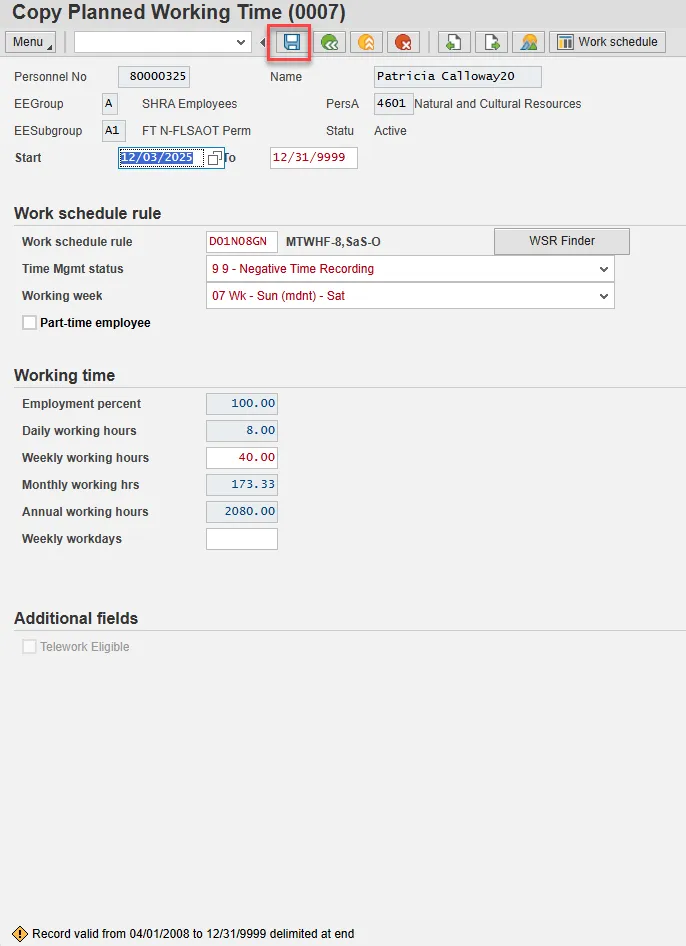Image resolution: width=686 pixels, height=946 pixels.
Task: Click the Save diskette icon
Action: pyautogui.click(x=292, y=42)
